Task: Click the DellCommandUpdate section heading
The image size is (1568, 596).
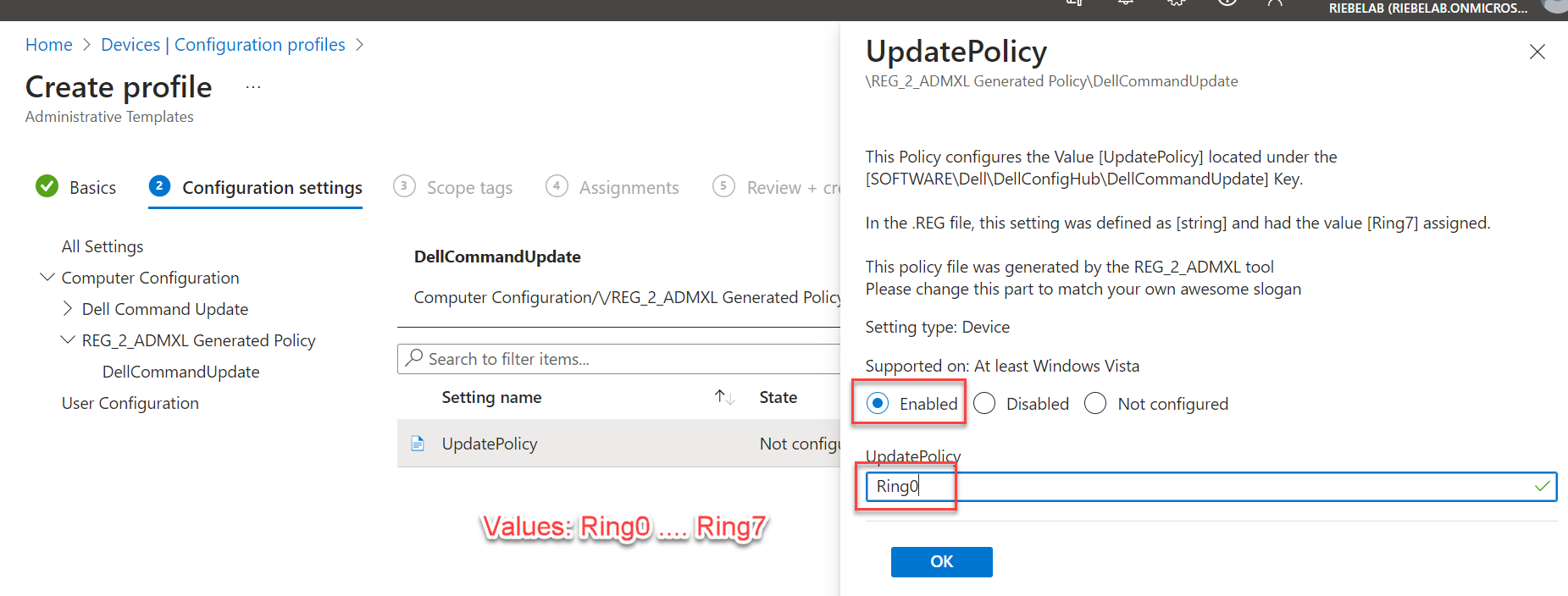Action: [497, 257]
